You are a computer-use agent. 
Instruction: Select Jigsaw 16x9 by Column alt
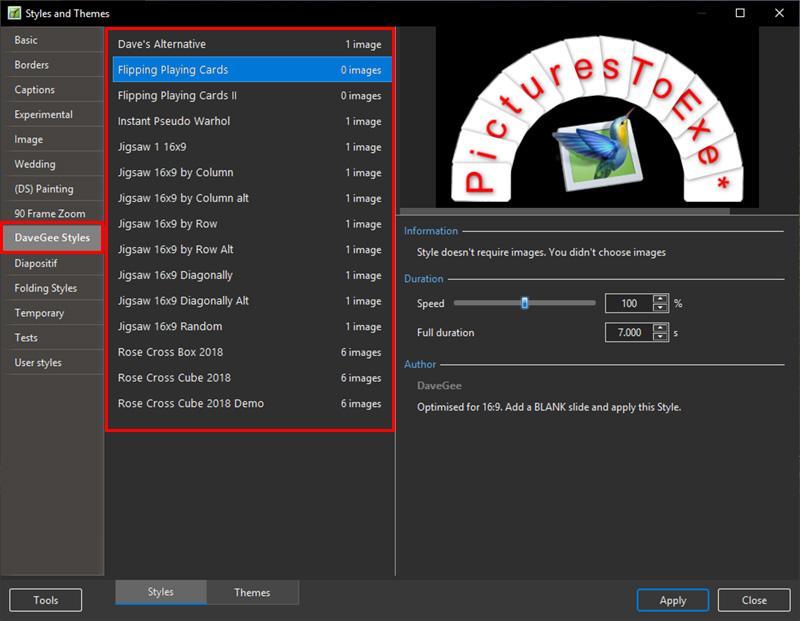coord(252,198)
